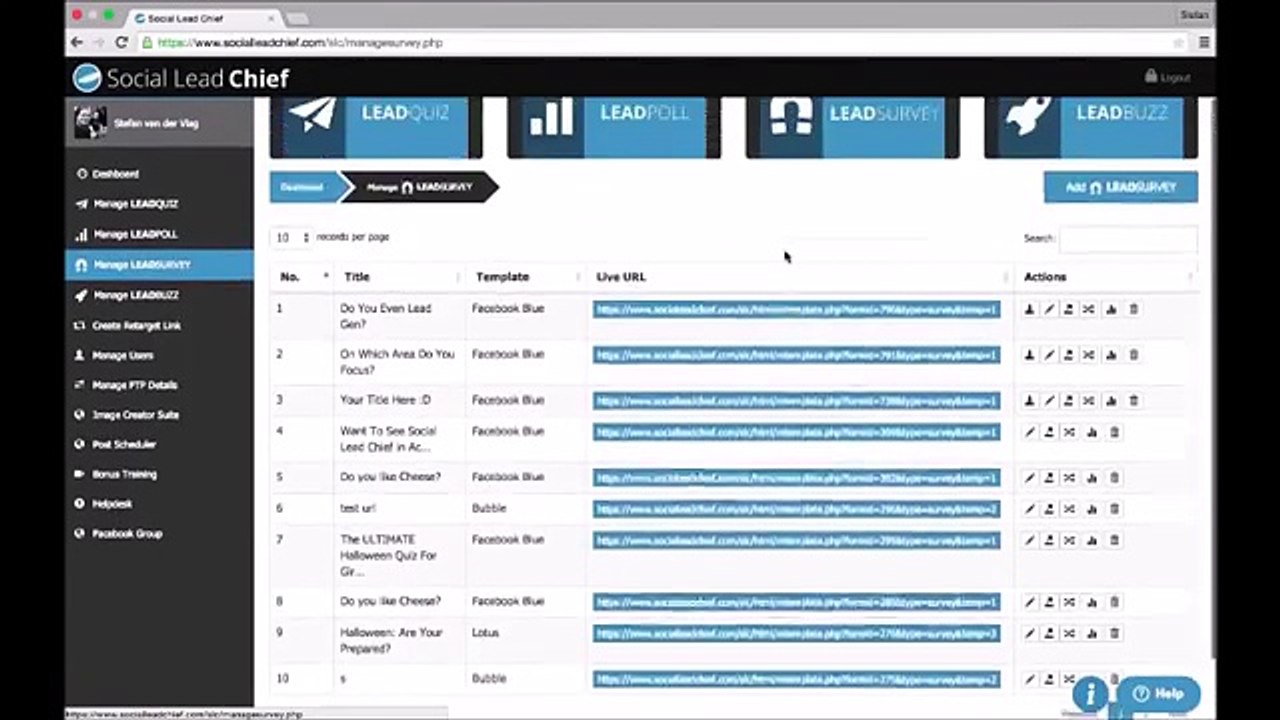
Task: Open stats chart icon for 'Your Title Here :D'
Action: (x=1111, y=401)
